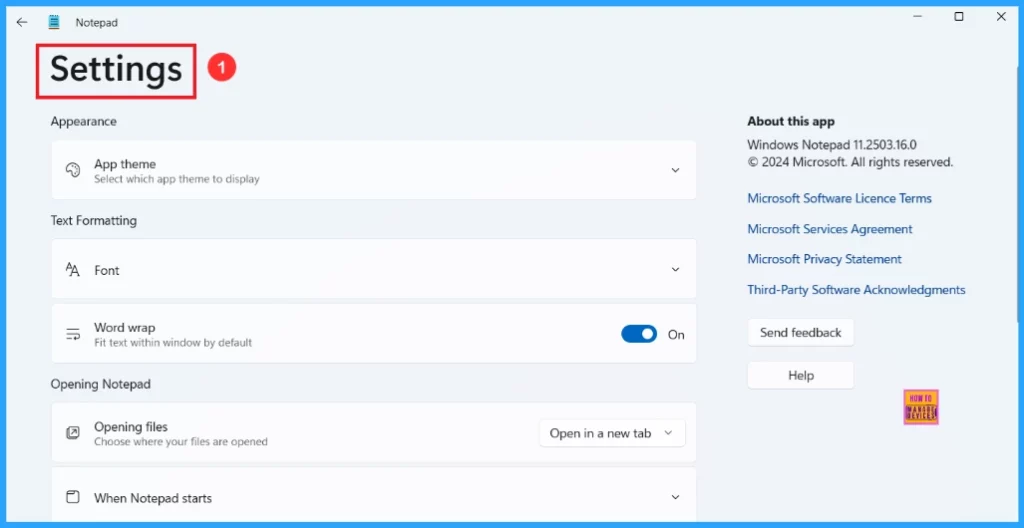Screen dimensions: 1024x528
Task: Click the vertical scrollbar on right edge
Action: pyautogui.click(x=1019, y=196)
